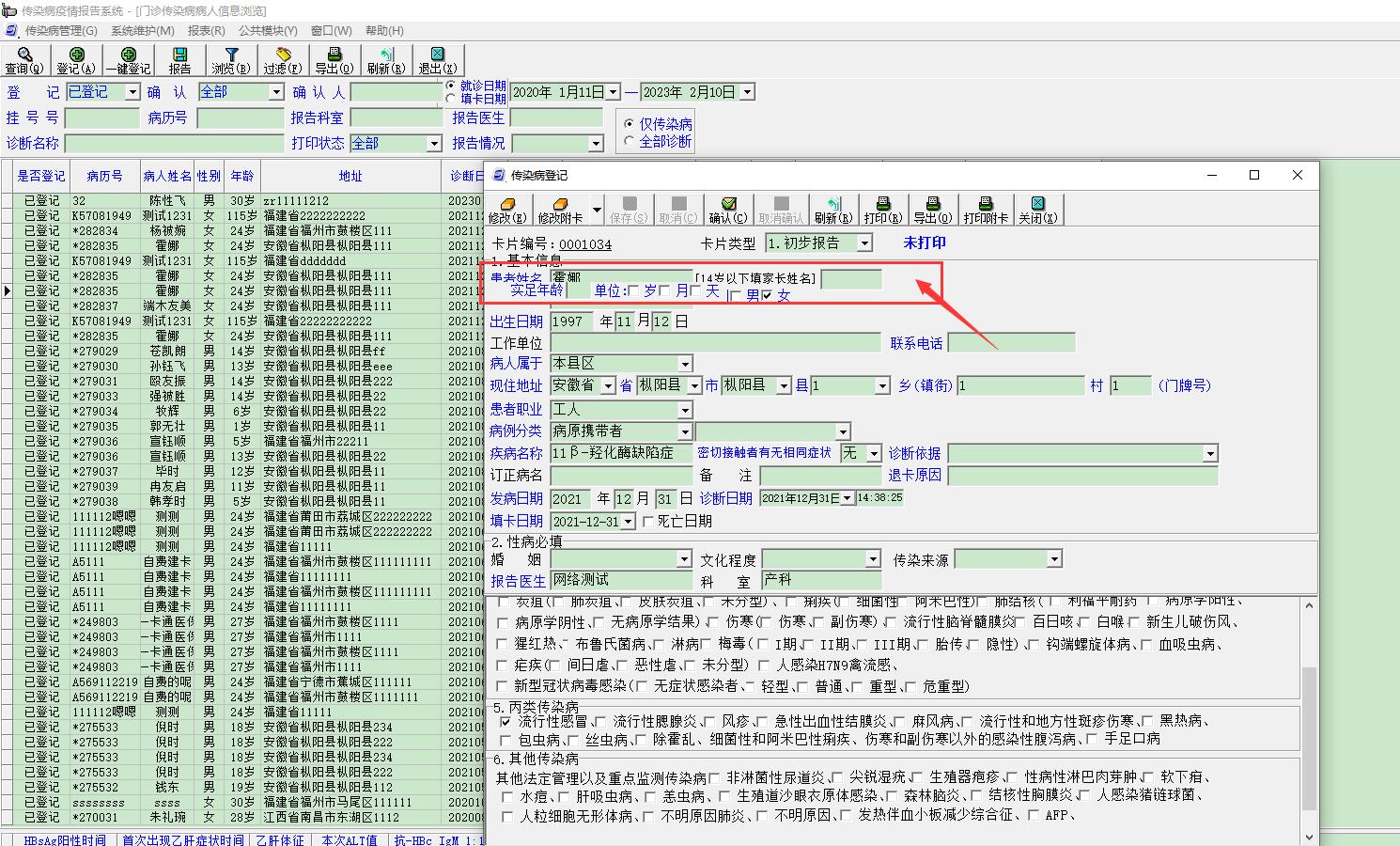The height and width of the screenshot is (846, 1400).
Task: Click the 病人姓名 column header
Action: click(x=167, y=177)
